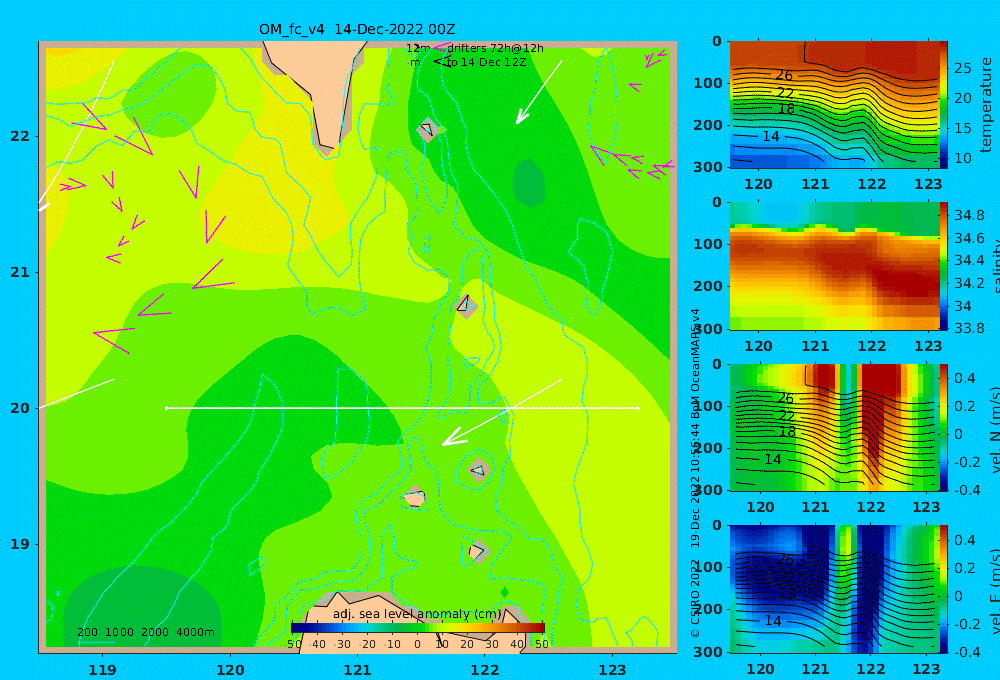The width and height of the screenshot is (1000, 680).
Task: Click the '14' contour label in vel. E panel
Action: pos(772,621)
